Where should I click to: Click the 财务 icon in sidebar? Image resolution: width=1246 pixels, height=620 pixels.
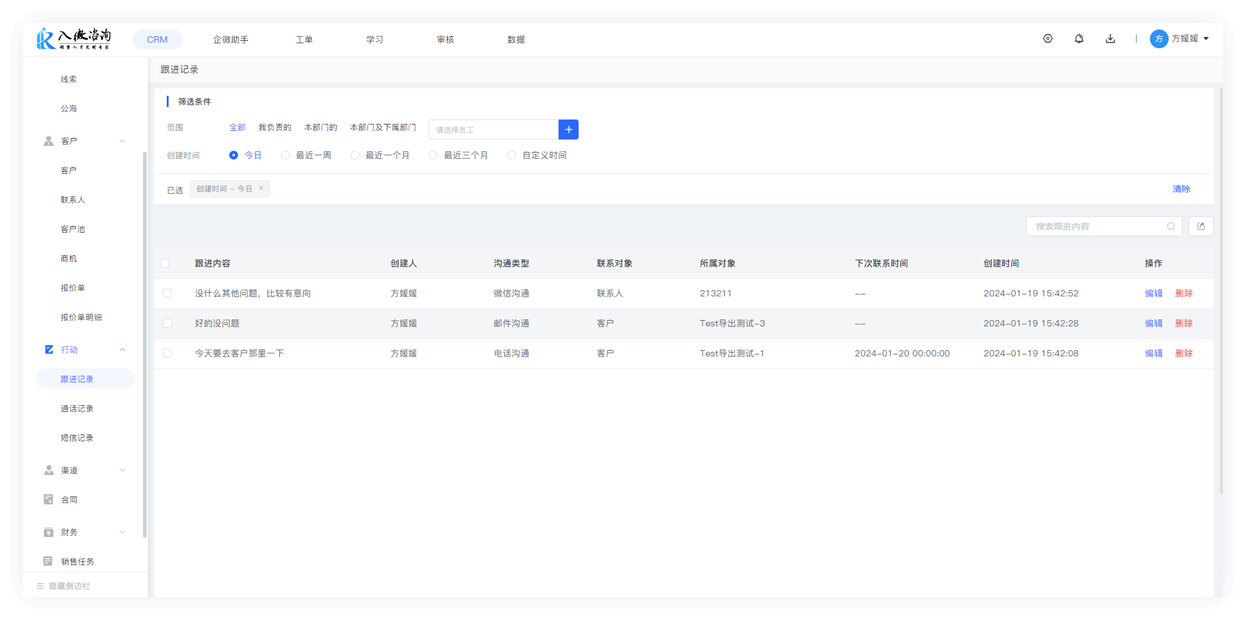pyautogui.click(x=48, y=532)
